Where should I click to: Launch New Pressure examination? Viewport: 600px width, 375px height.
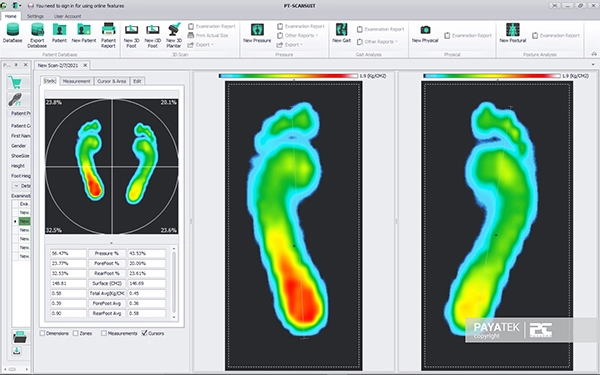point(257,30)
